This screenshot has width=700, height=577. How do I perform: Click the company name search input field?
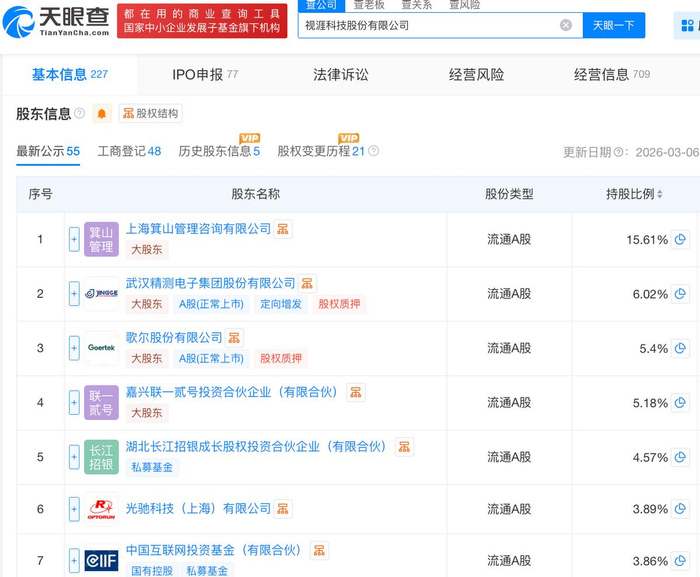tap(430, 25)
